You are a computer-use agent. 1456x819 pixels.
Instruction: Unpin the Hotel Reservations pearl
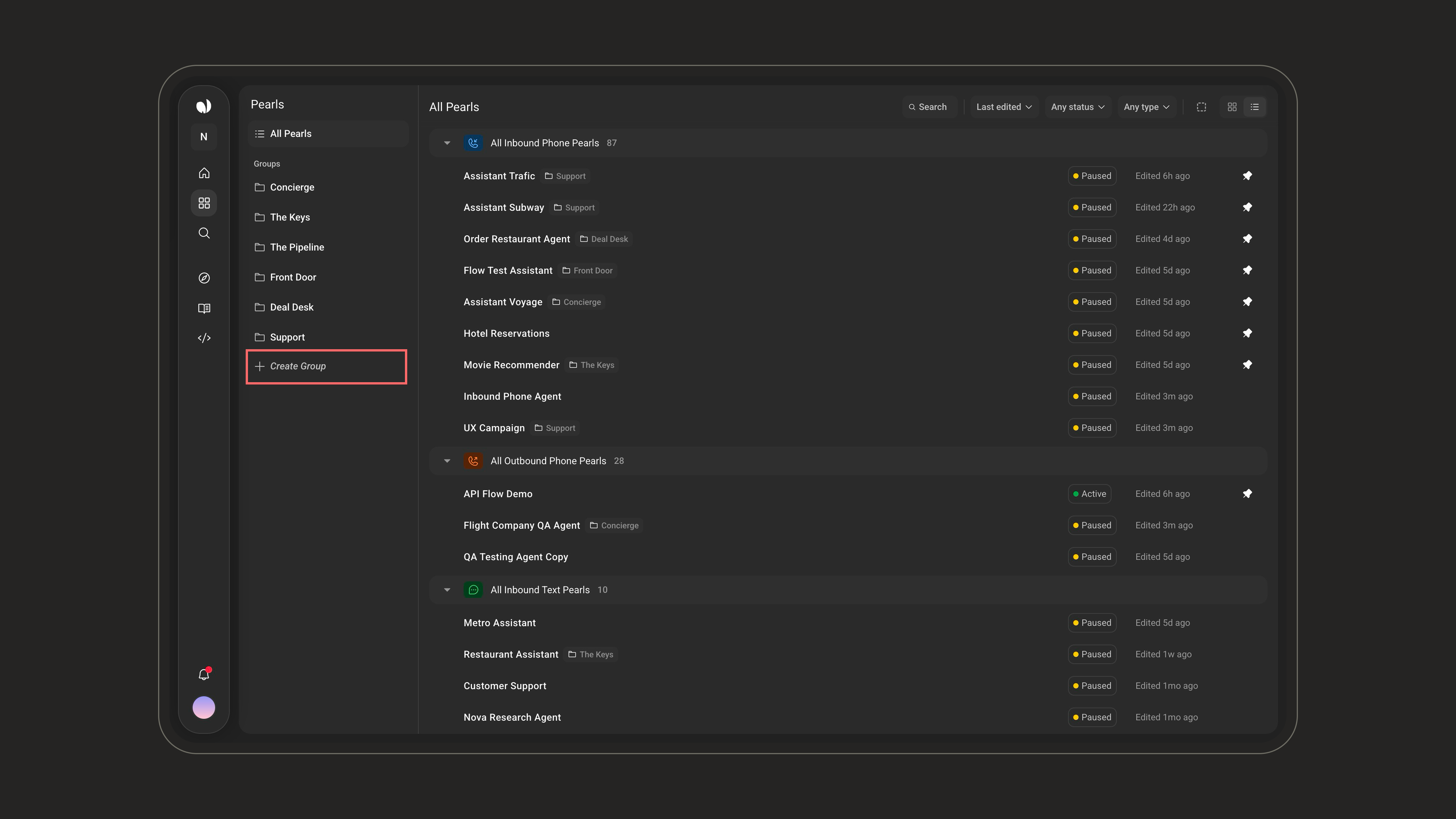(1248, 334)
